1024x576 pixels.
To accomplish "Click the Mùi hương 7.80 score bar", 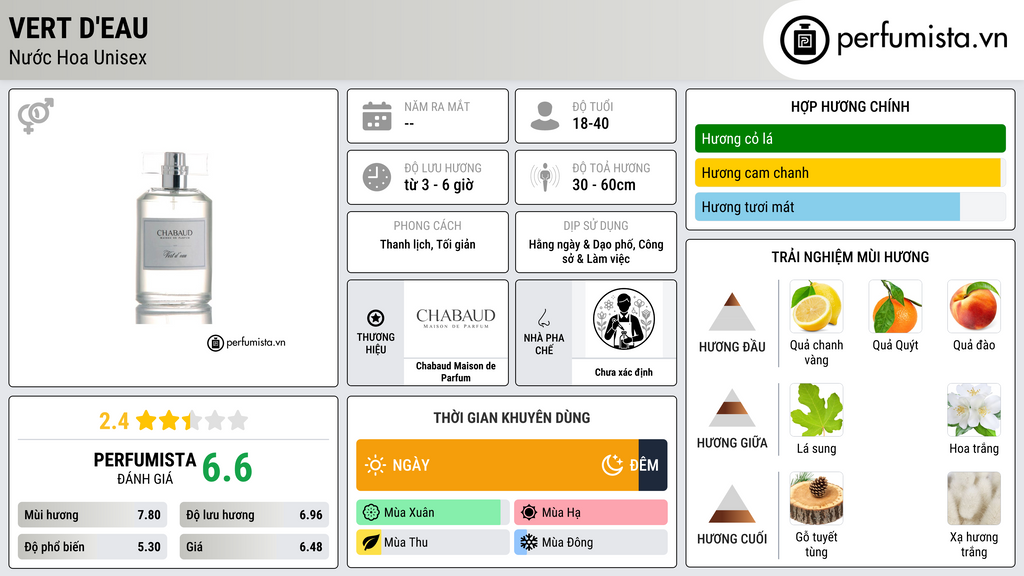I will click(x=93, y=515).
